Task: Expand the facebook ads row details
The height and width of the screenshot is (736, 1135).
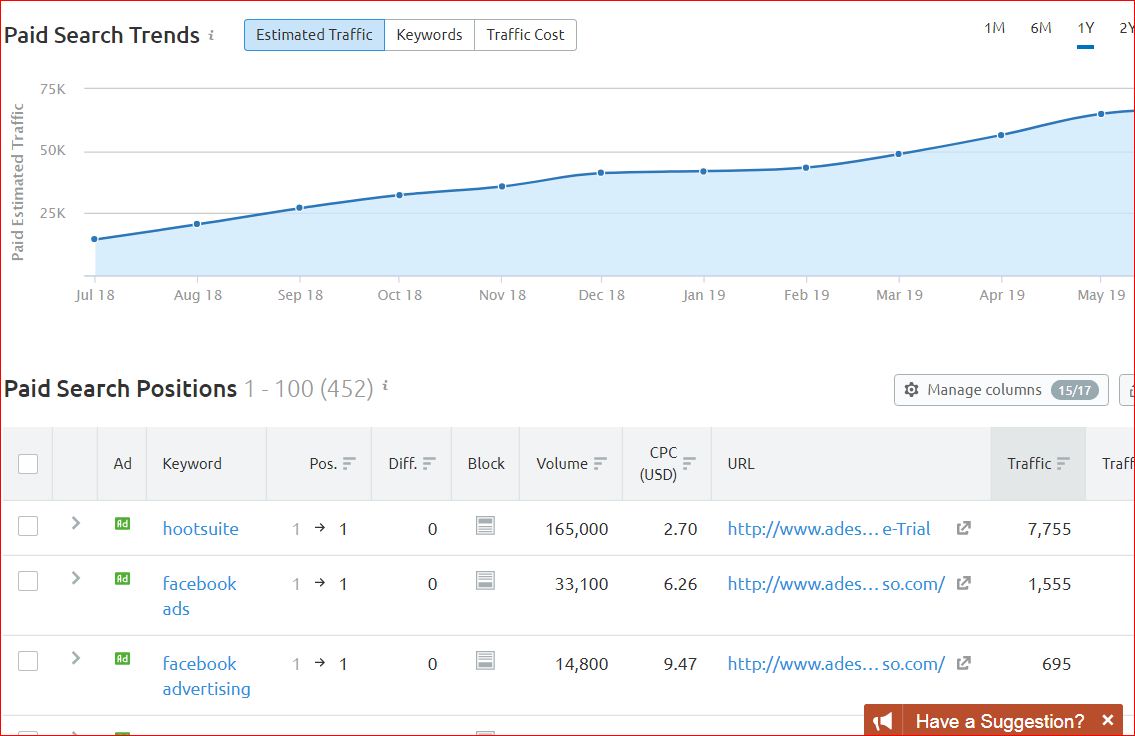Action: [75, 578]
